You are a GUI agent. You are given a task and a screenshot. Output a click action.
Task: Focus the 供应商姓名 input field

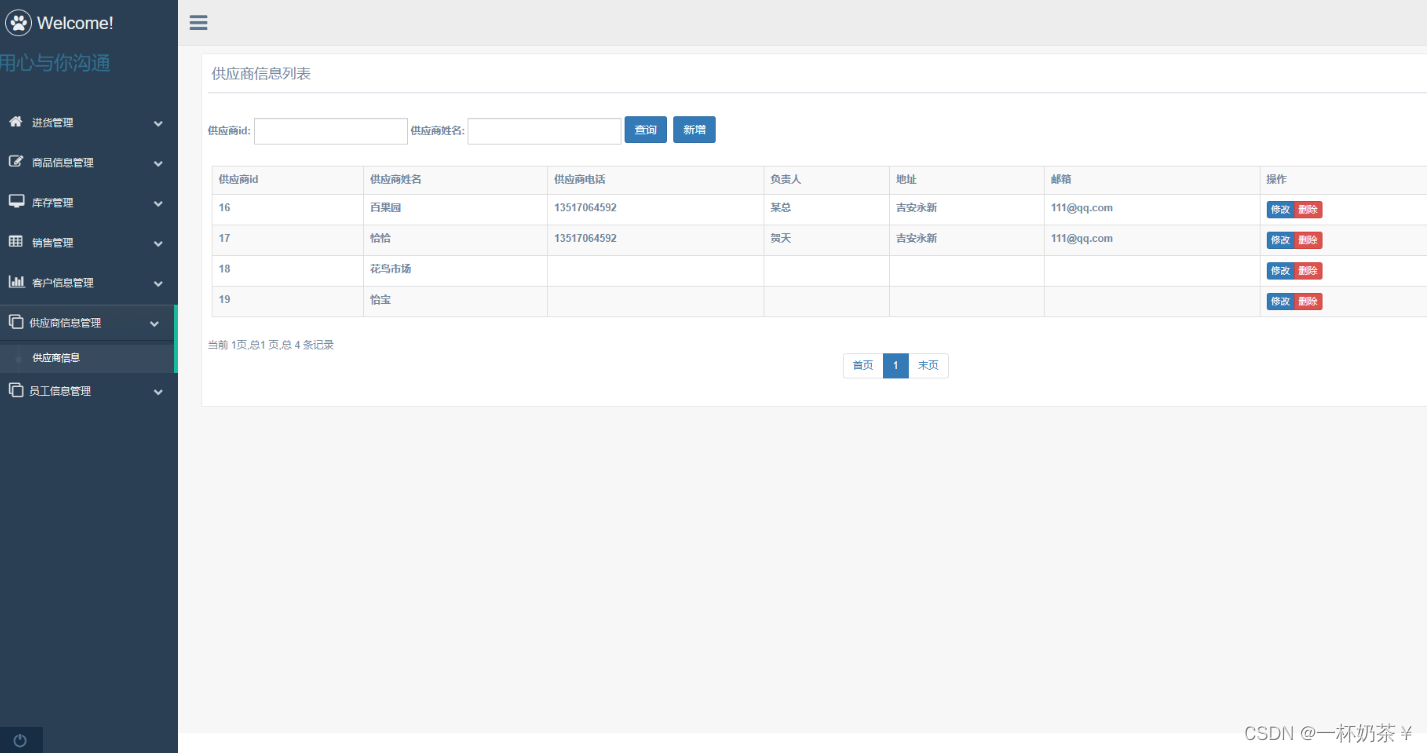[544, 131]
